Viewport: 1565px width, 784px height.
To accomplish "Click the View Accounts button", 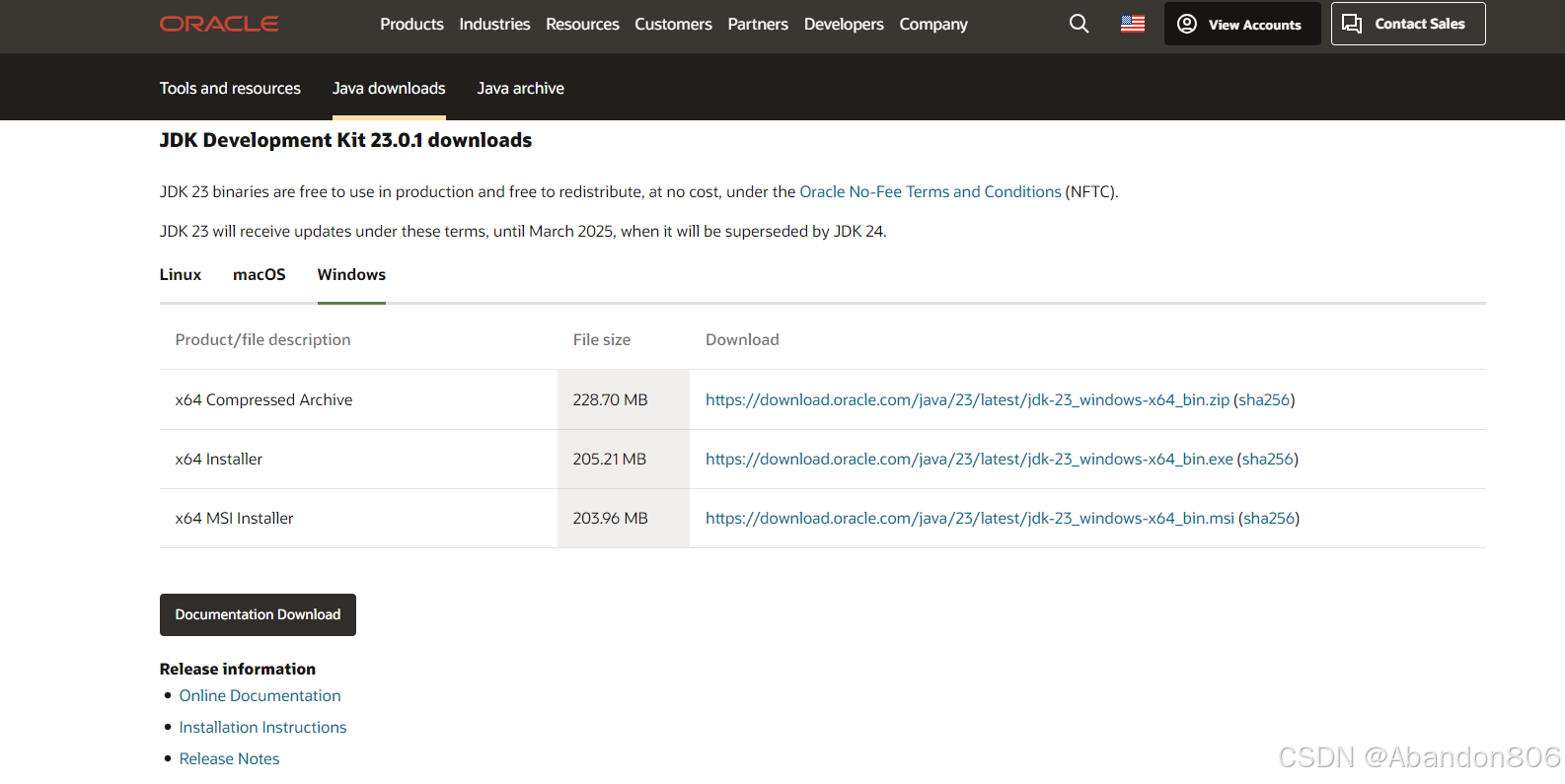I will 1242,24.
